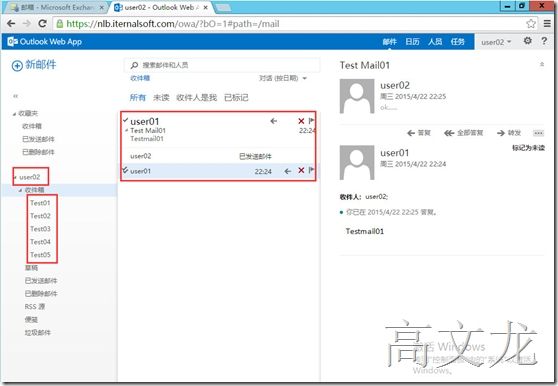Collapse the Test Mail01 conversation triangle
This screenshot has width=558, height=386.
(127, 131)
